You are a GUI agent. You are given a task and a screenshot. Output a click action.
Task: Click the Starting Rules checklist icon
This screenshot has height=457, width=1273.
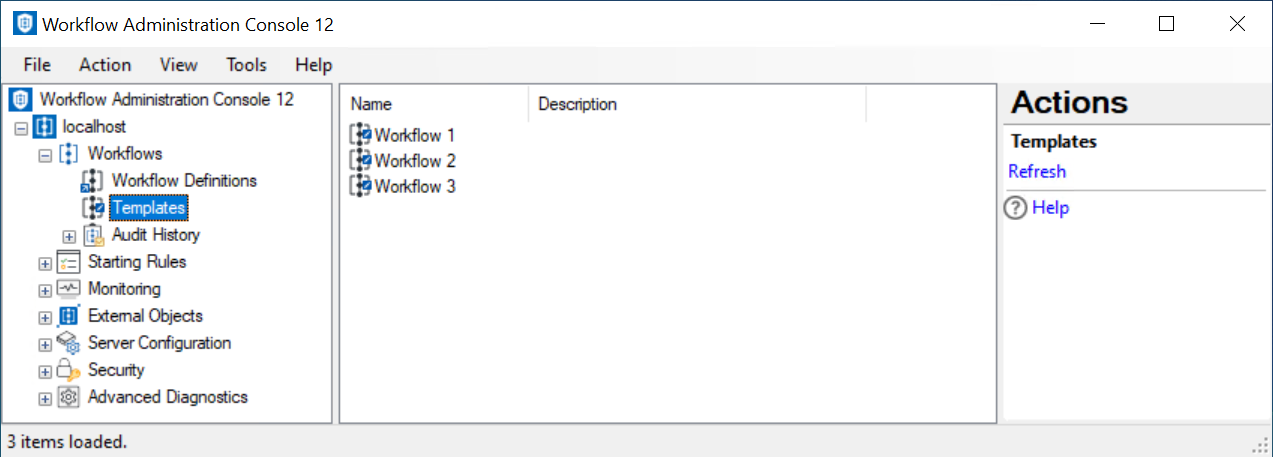pos(69,262)
